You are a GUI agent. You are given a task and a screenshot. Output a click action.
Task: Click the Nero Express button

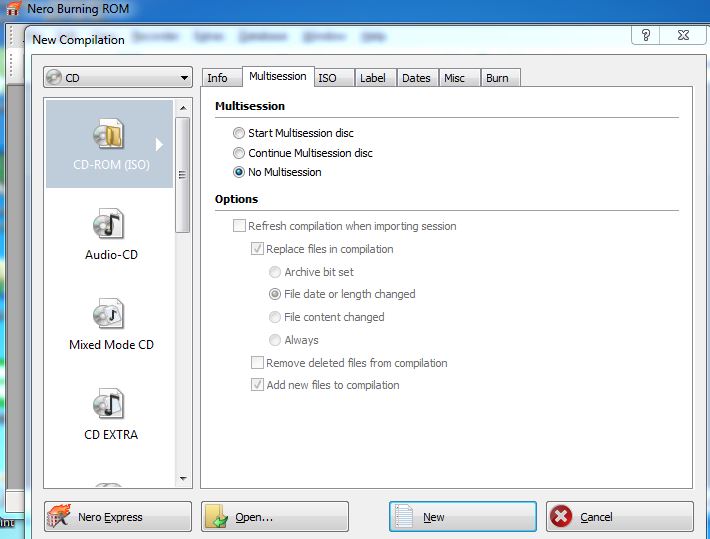tap(118, 516)
